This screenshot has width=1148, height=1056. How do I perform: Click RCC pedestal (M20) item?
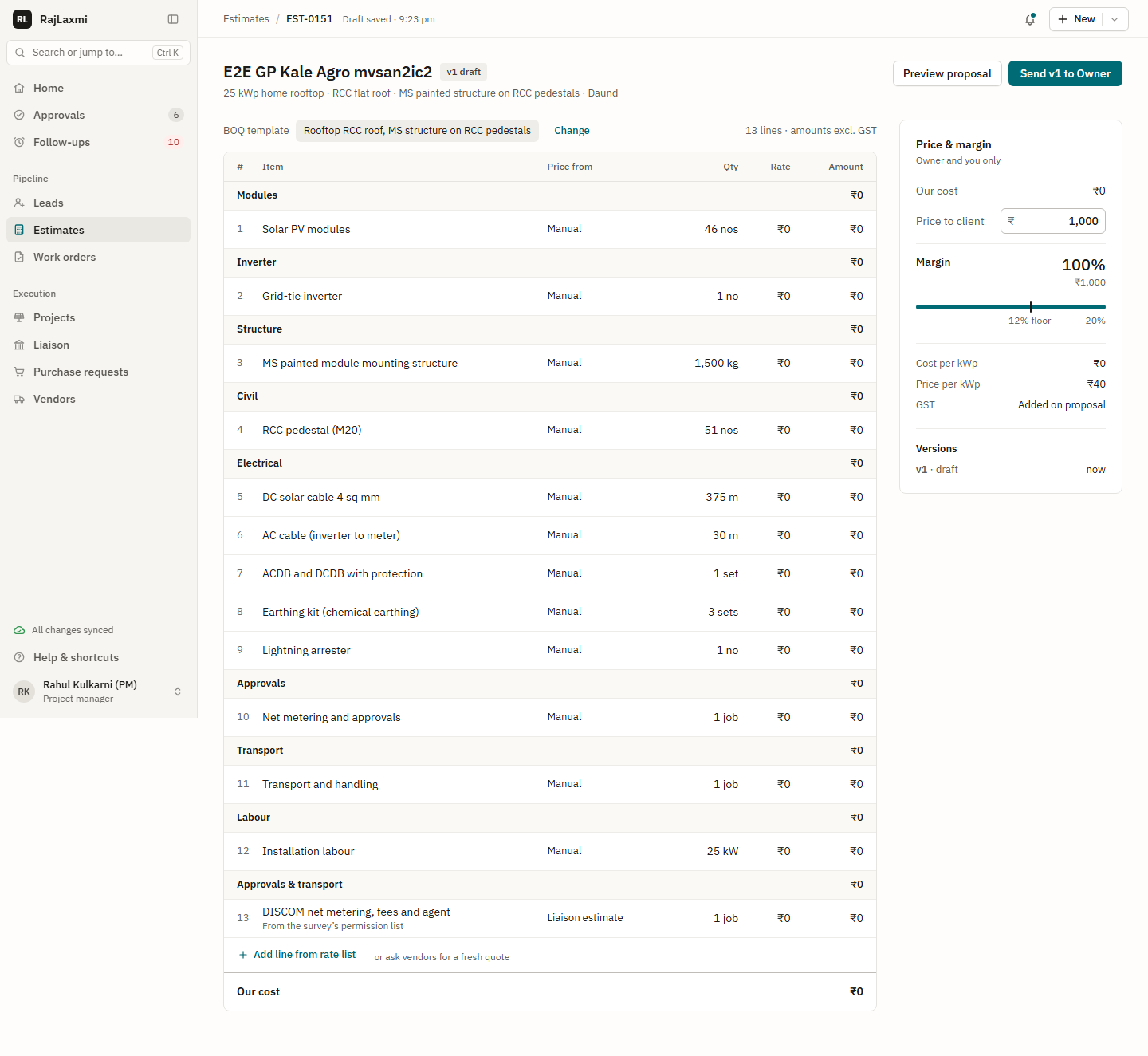click(x=312, y=430)
